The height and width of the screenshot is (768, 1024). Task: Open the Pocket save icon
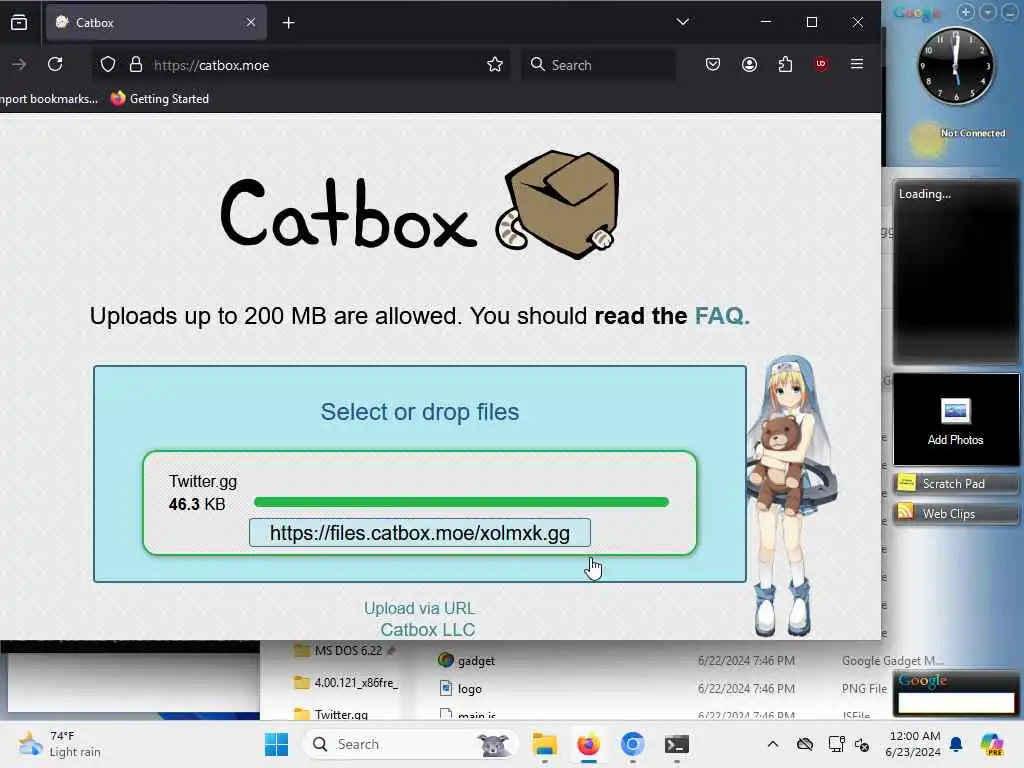(x=712, y=64)
